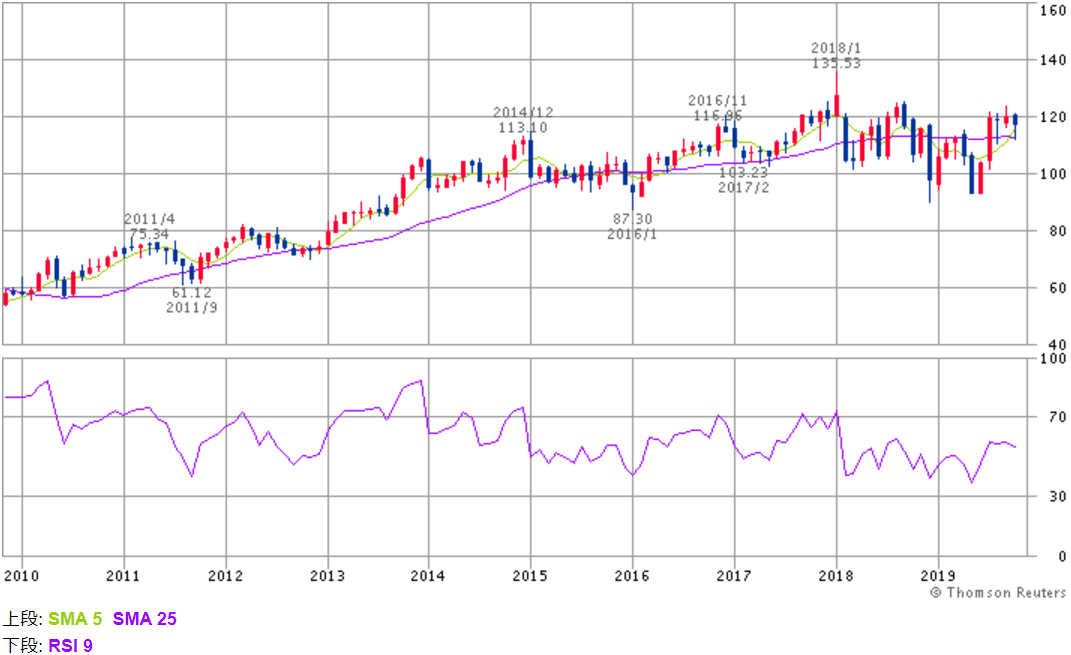Click the 2016/1 low label 87.30
The height and width of the screenshot is (655, 1071).
tap(632, 219)
